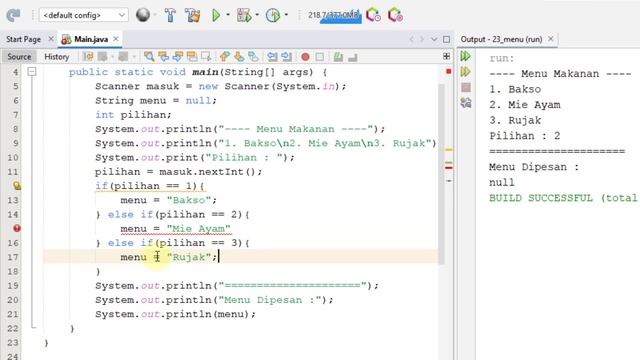640x360 pixels.
Task: Click memory usage bar to collect garbage
Action: click(x=334, y=15)
